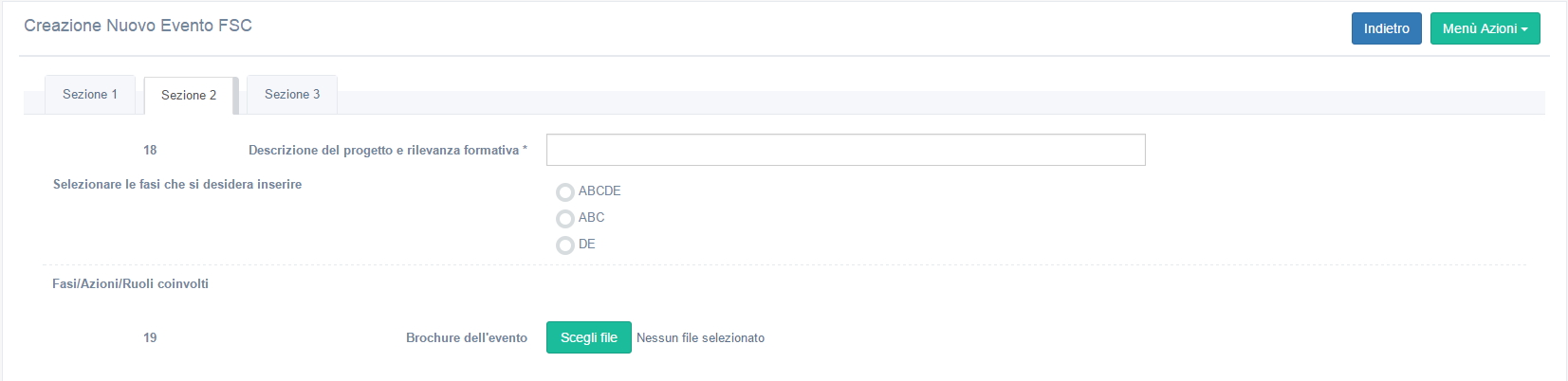Click the 'Descrizione del progetto e rilevanza formativa' label
The width and height of the screenshot is (1568, 381).
click(x=383, y=151)
